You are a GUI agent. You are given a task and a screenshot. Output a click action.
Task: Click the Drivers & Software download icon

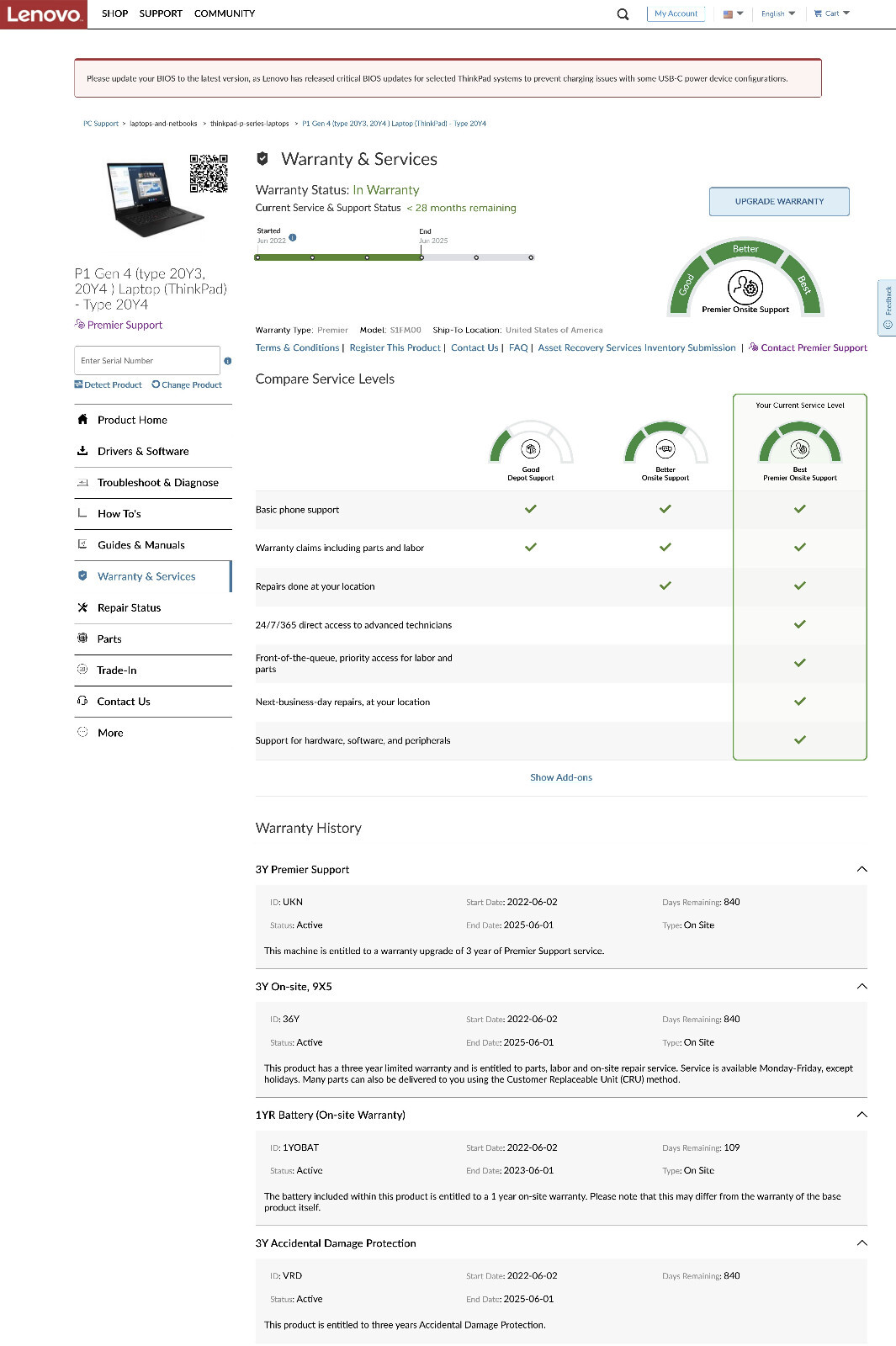tap(82, 451)
